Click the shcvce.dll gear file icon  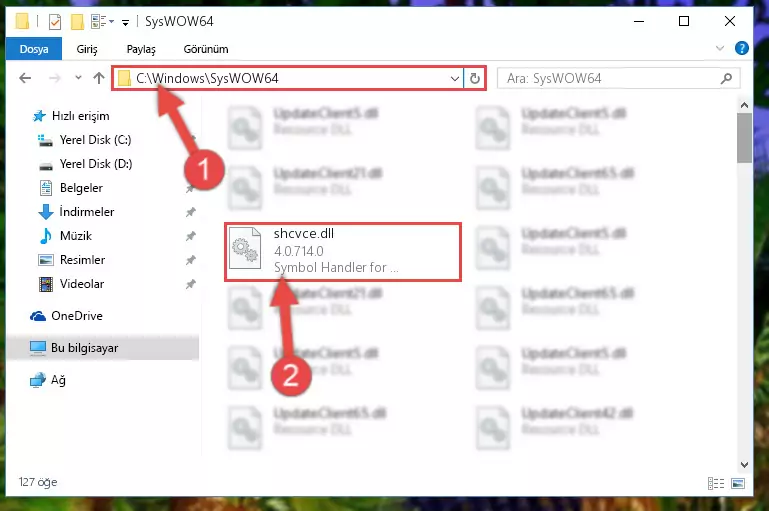tap(245, 248)
